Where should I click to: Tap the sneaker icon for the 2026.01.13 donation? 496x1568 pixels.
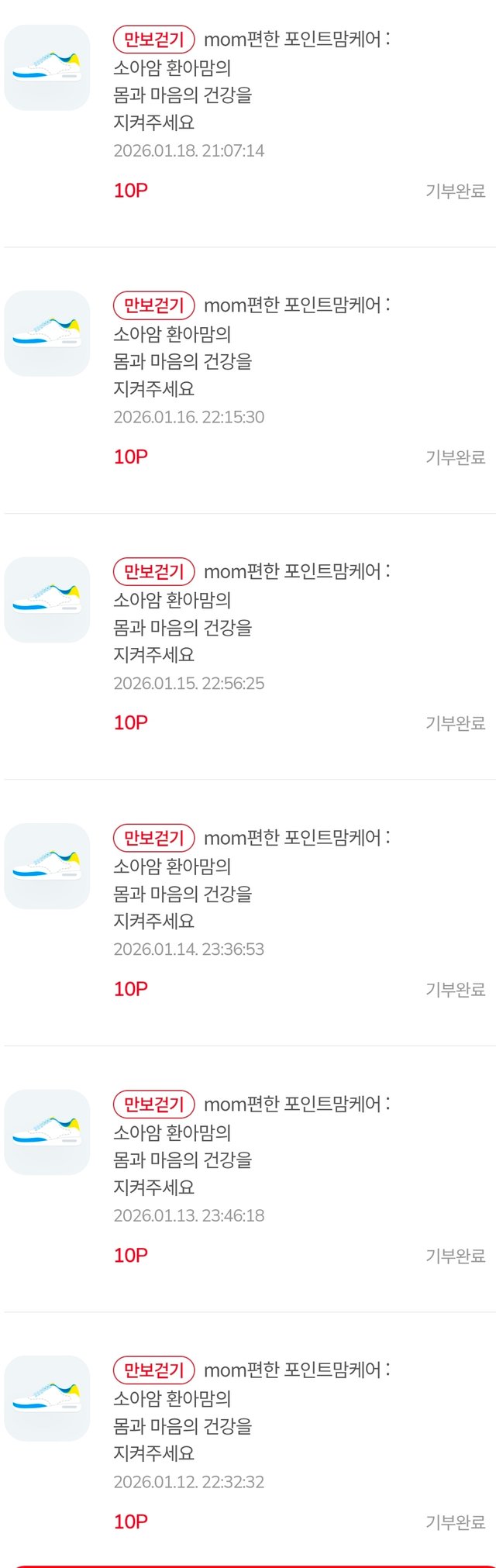point(47,1132)
